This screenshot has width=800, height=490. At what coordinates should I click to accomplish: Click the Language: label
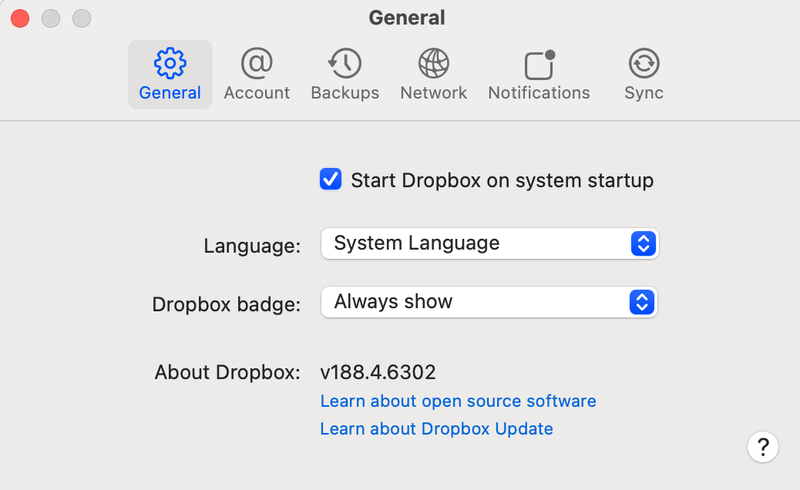point(252,246)
